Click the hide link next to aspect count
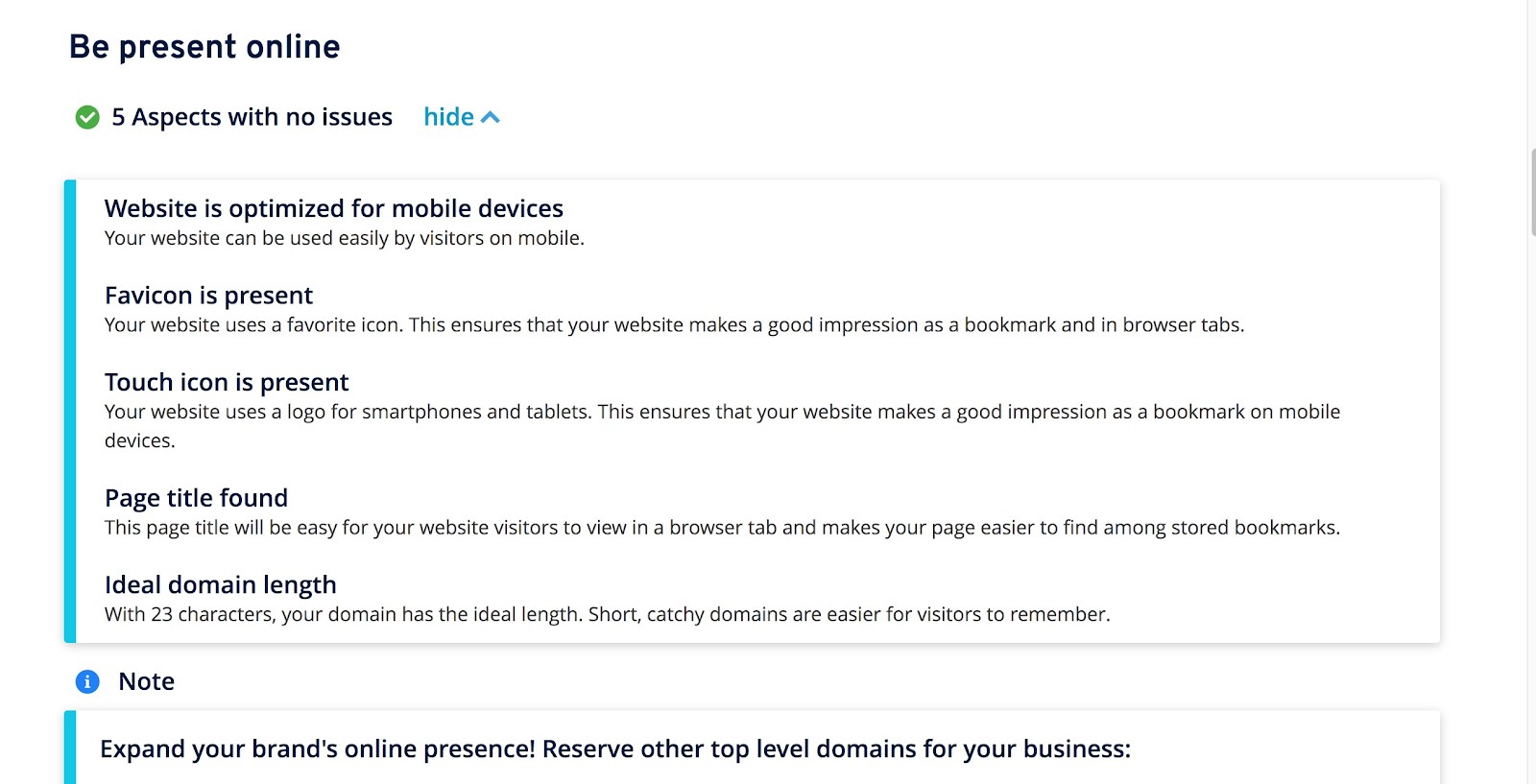 [447, 116]
